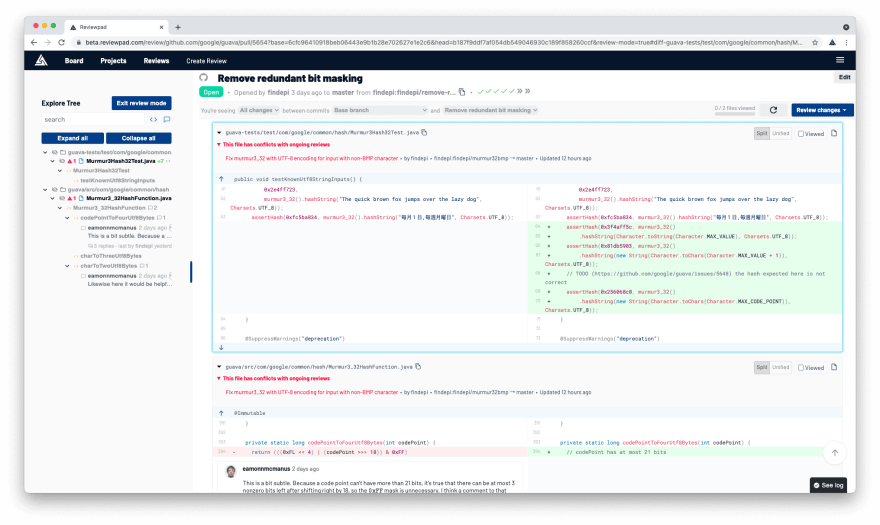Open the Base branch commit dropdown
Screen dimensions: 880x525
pyautogui.click(x=380, y=110)
